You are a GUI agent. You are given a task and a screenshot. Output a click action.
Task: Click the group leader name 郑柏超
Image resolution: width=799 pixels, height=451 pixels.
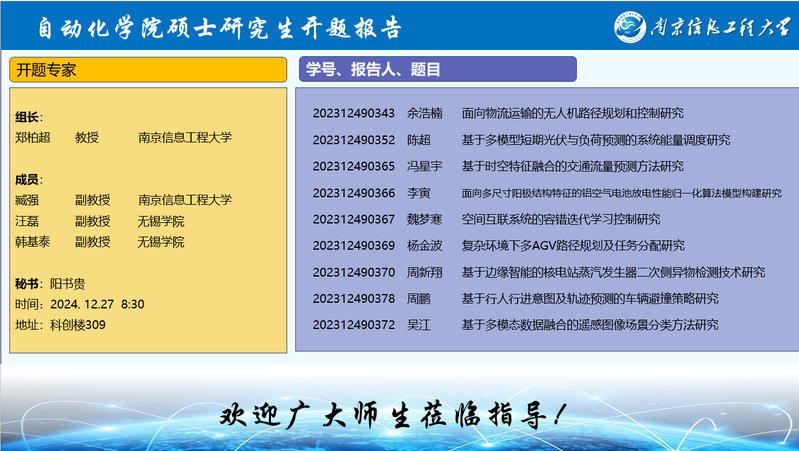(x=33, y=139)
